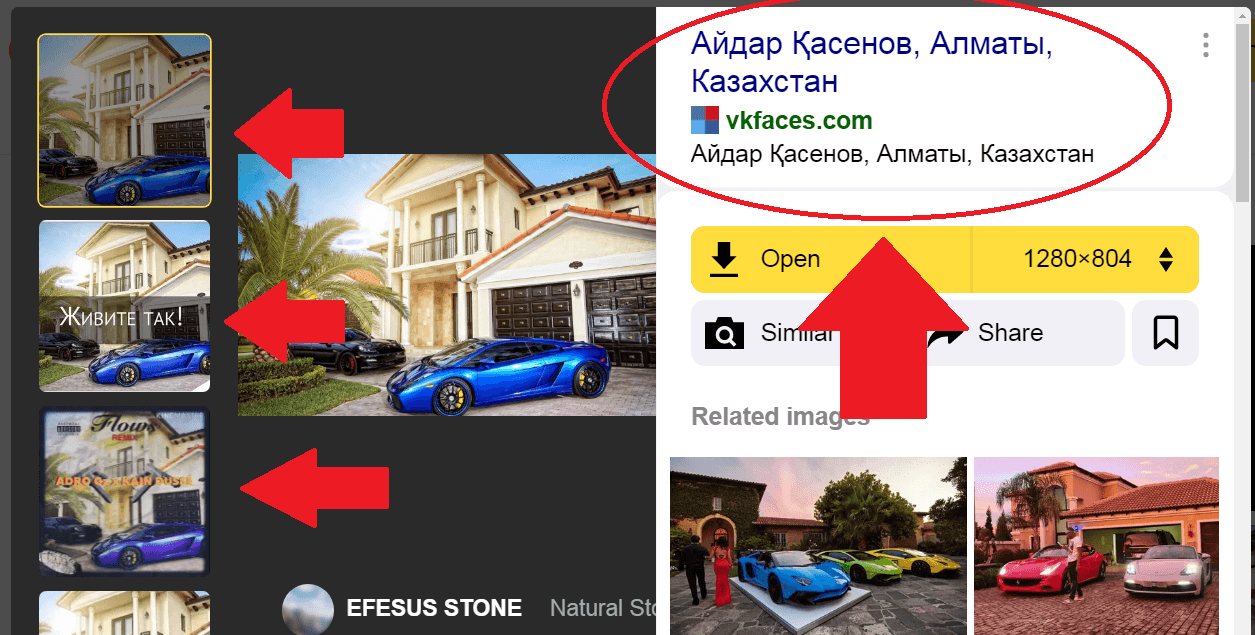The image size is (1255, 635).
Task: Open the Айдар Қасенов title link
Action: pos(871,62)
